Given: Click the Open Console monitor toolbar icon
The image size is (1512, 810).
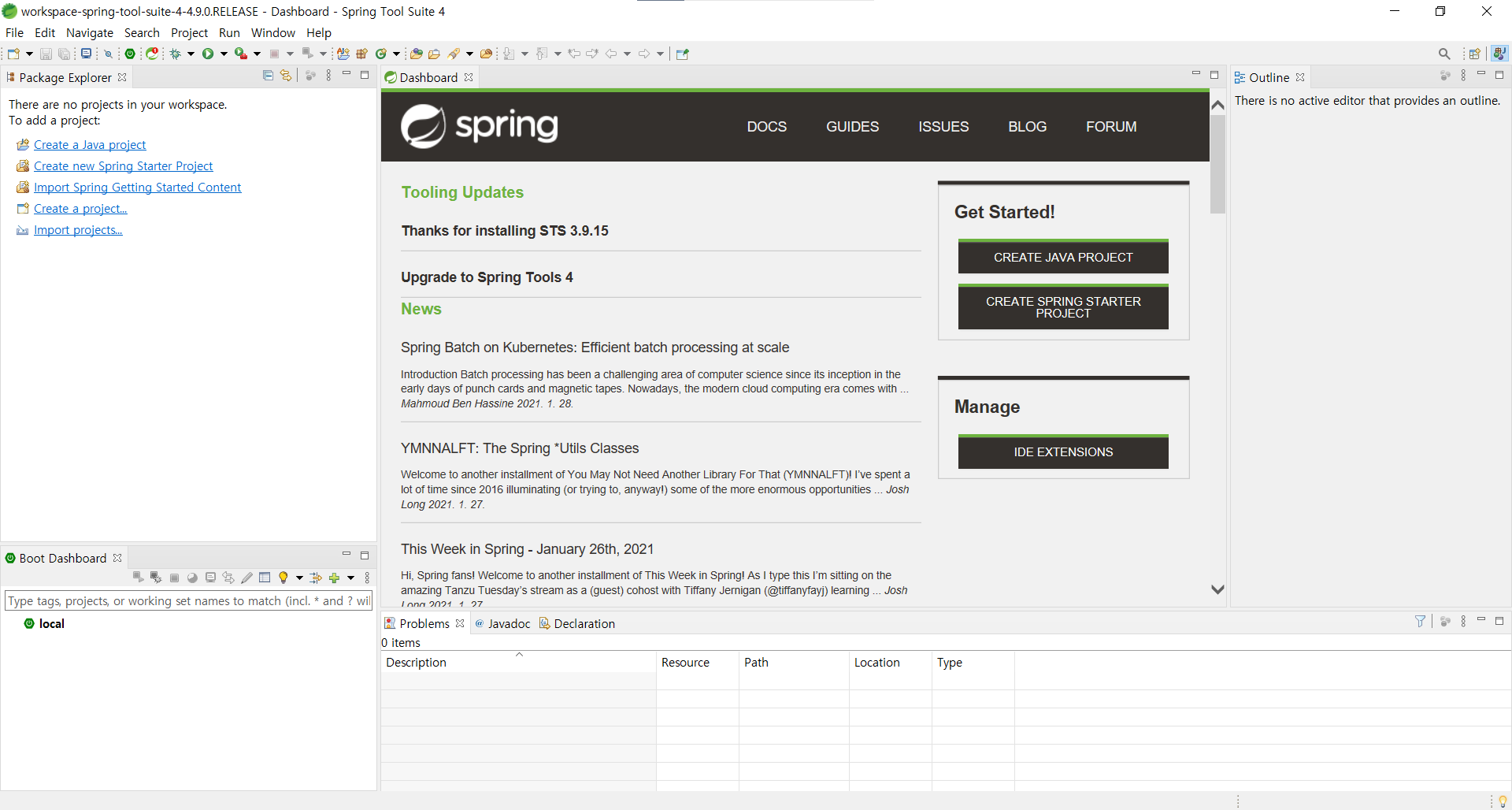Looking at the screenshot, I should tap(86, 54).
